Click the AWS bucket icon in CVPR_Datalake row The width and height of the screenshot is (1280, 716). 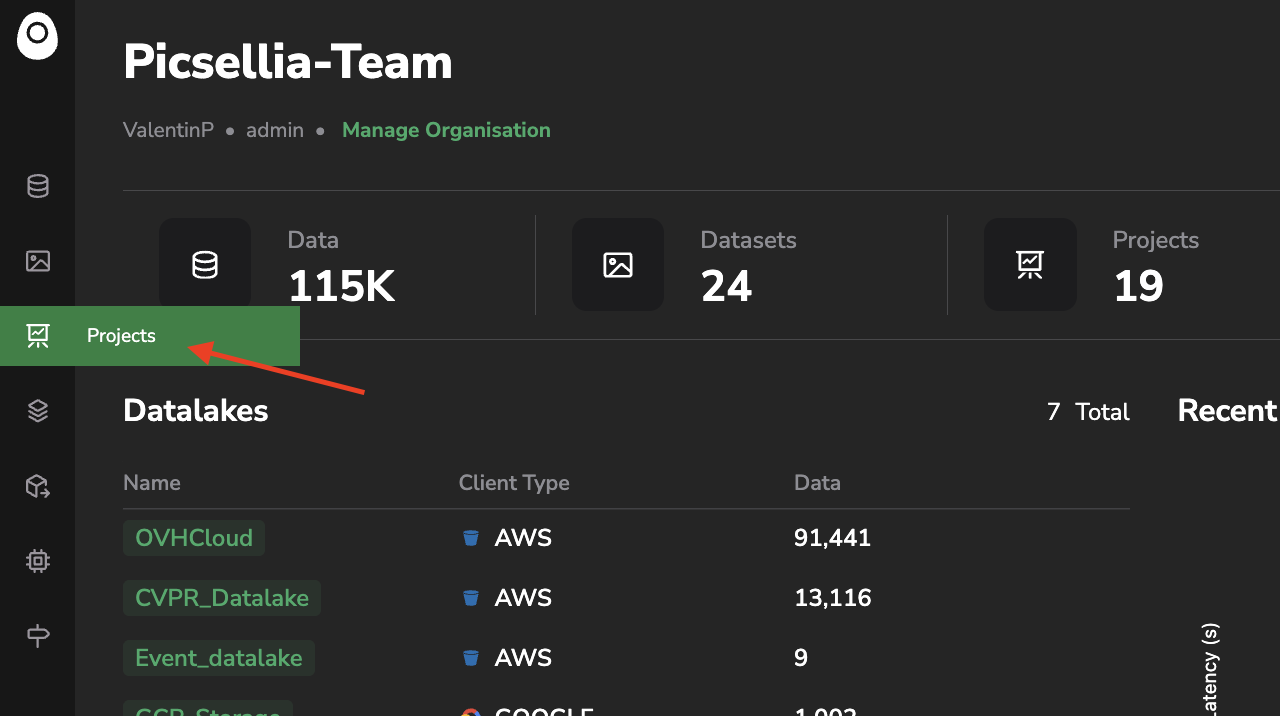[x=470, y=598]
